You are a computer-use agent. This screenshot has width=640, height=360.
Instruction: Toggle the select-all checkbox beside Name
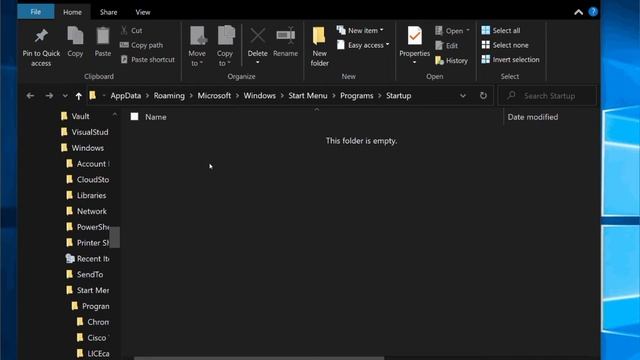point(134,117)
